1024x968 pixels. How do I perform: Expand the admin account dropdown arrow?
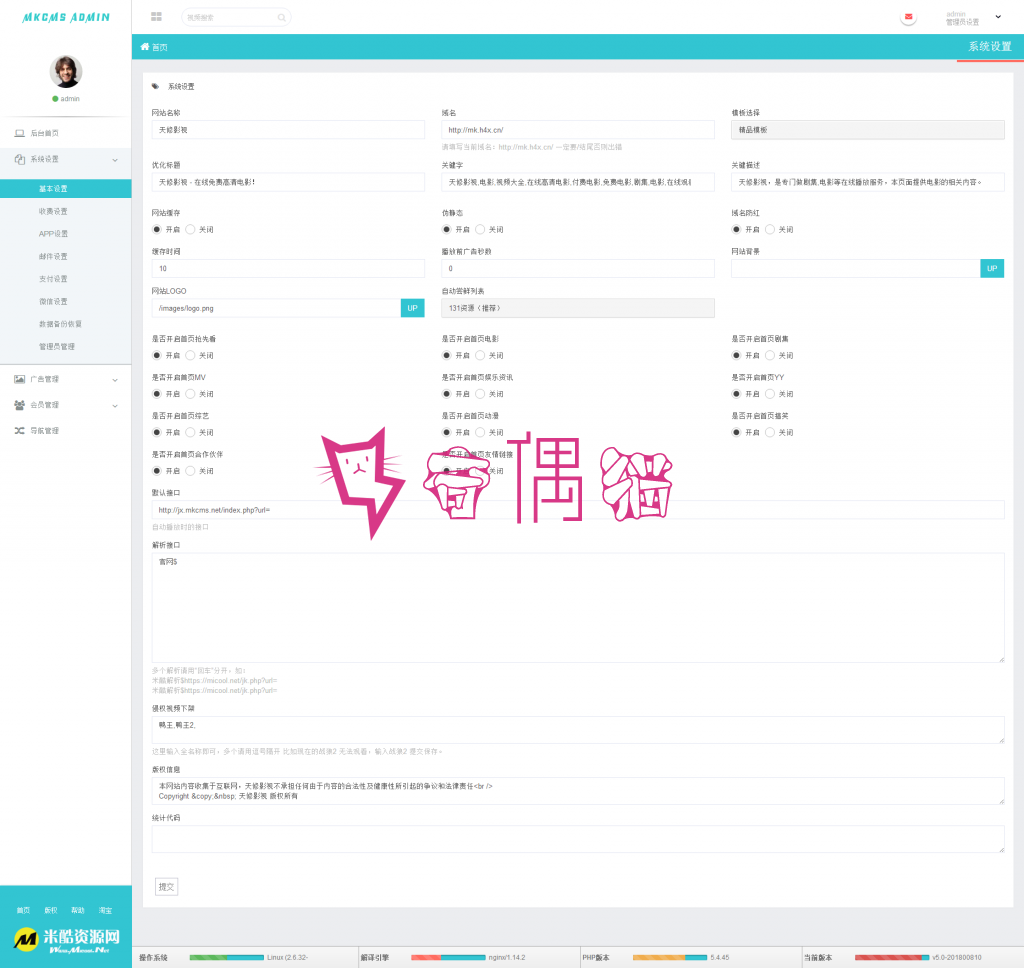tap(998, 17)
